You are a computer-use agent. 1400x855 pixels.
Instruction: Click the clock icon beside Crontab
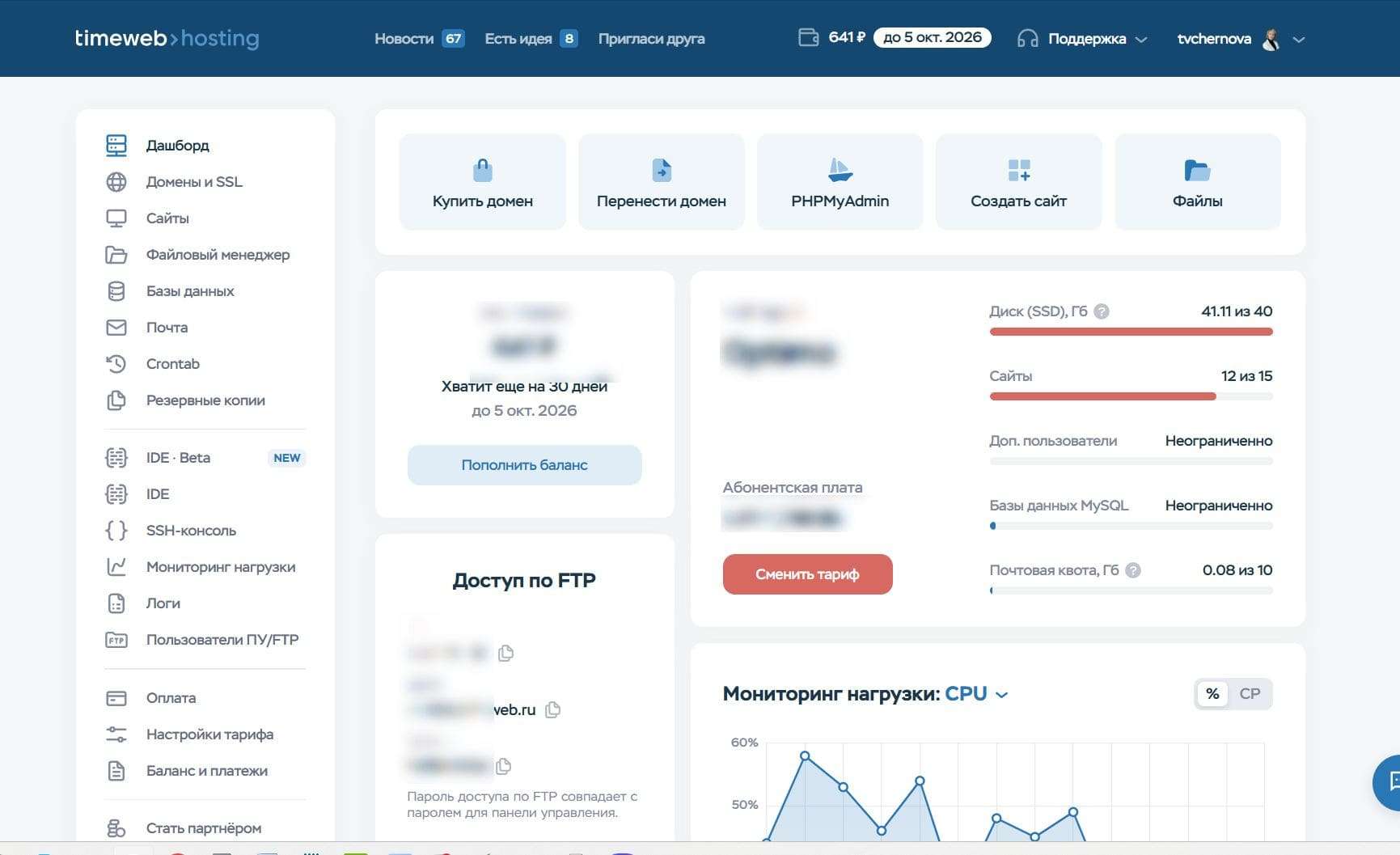(116, 364)
